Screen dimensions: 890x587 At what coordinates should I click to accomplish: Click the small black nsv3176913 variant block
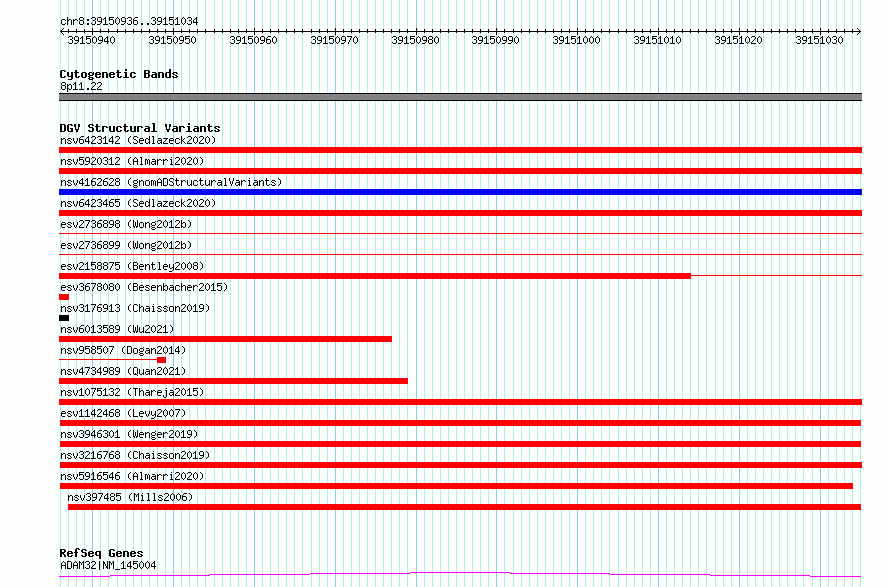(x=64, y=318)
